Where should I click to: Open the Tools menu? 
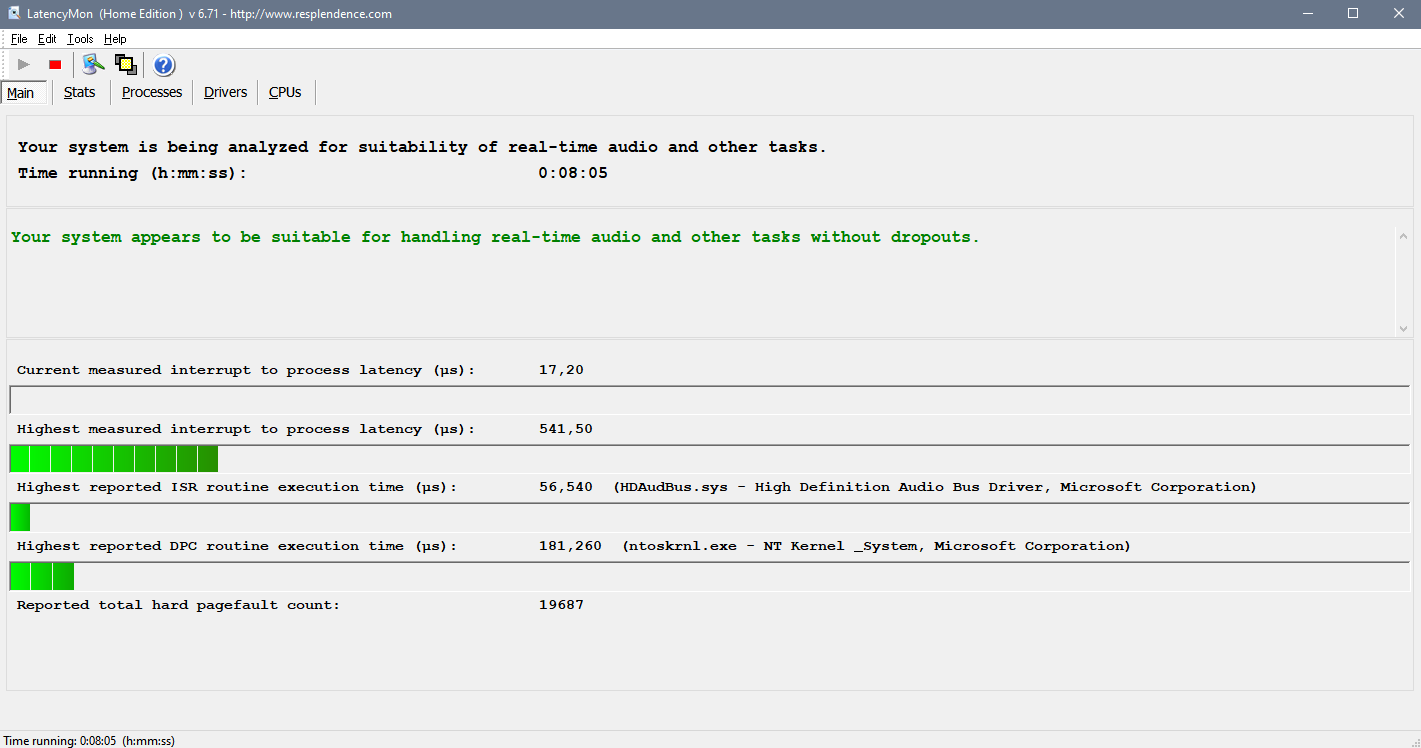pos(80,39)
